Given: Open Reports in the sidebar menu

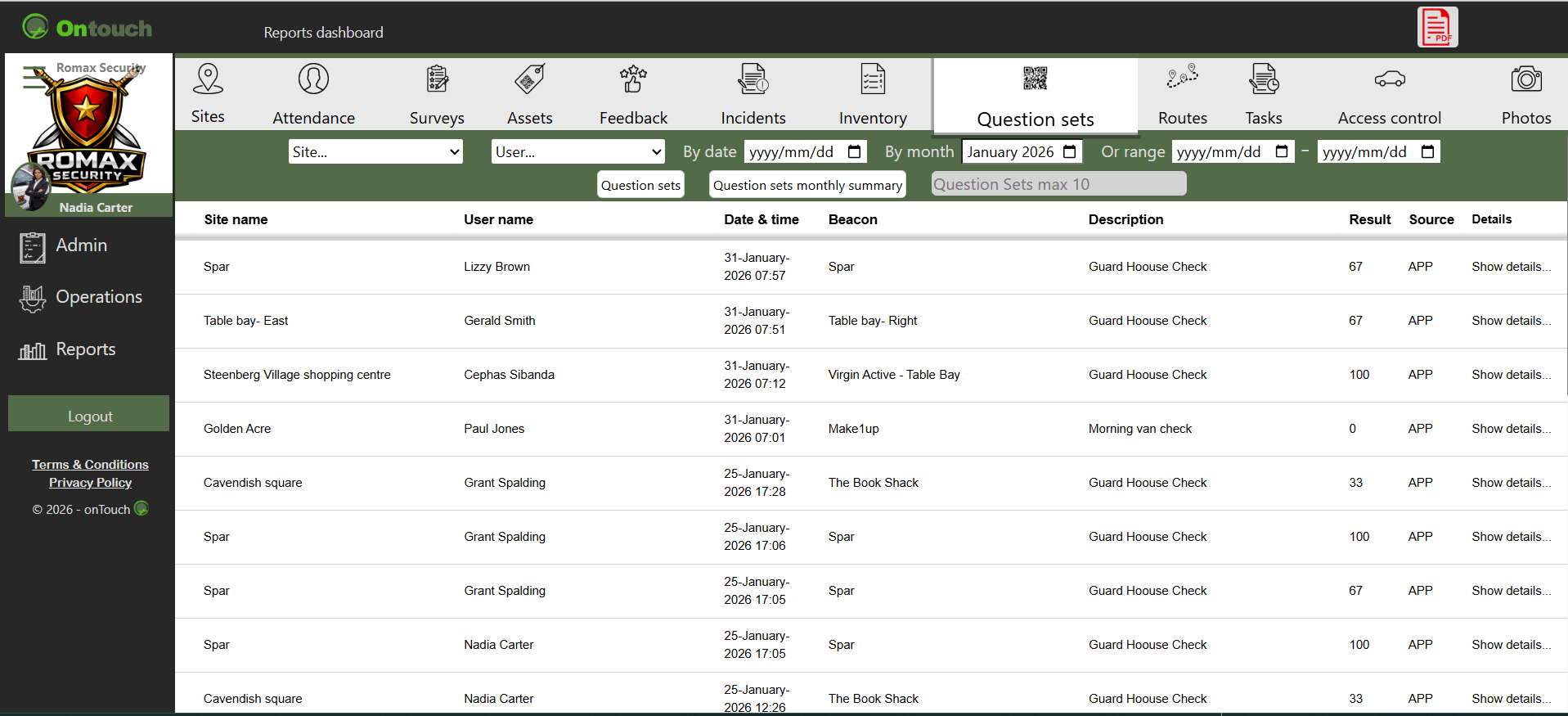Looking at the screenshot, I should point(85,349).
